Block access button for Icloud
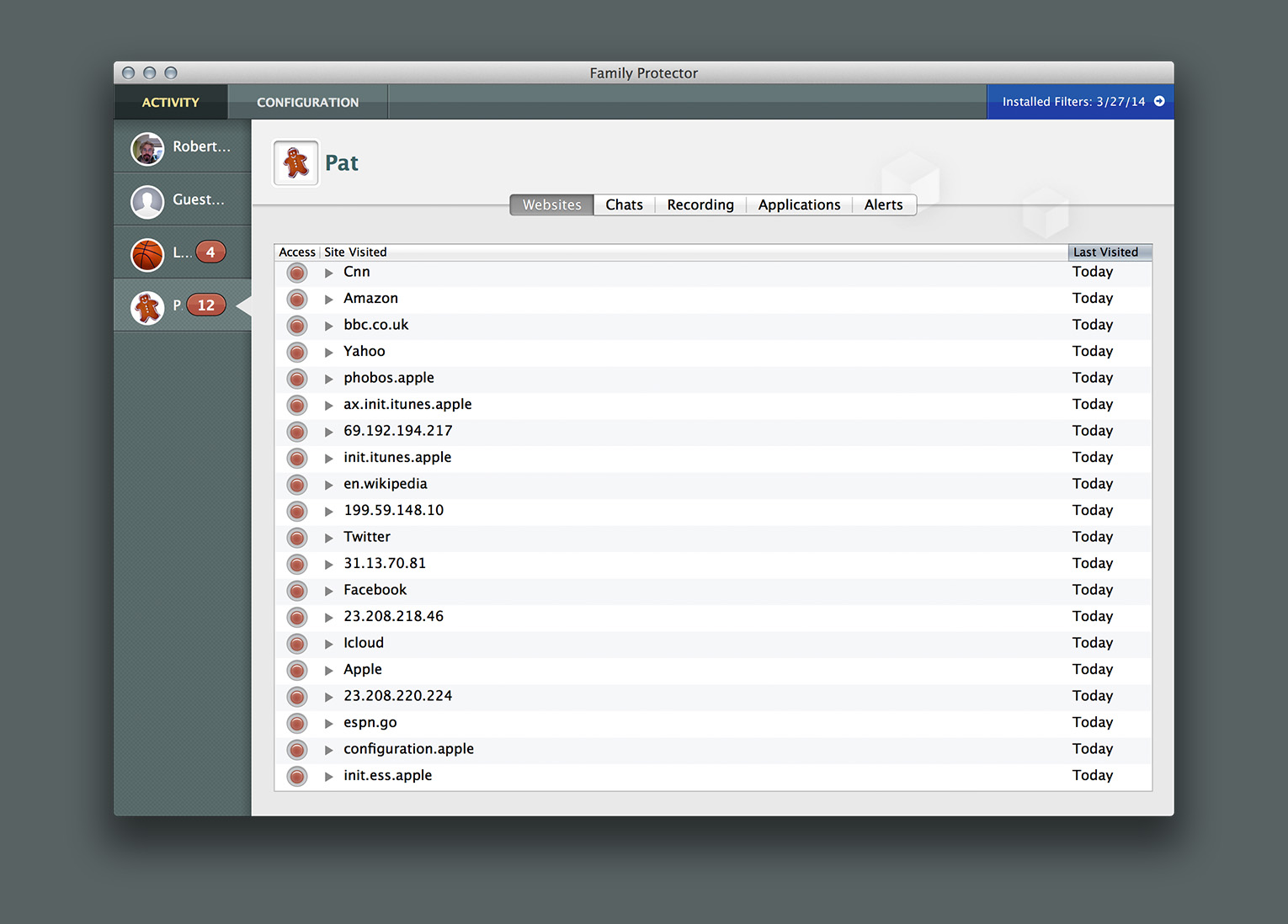1288x924 pixels. 297,644
